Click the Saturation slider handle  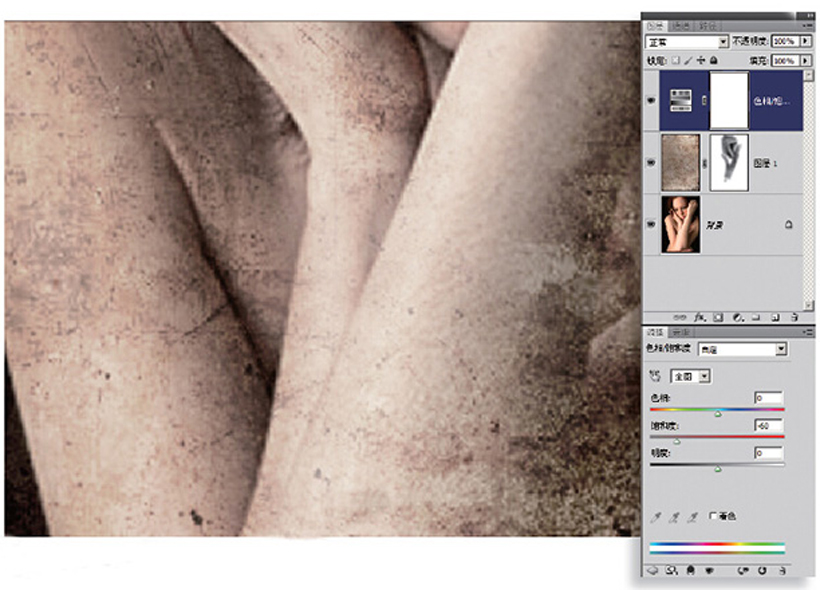(677, 441)
